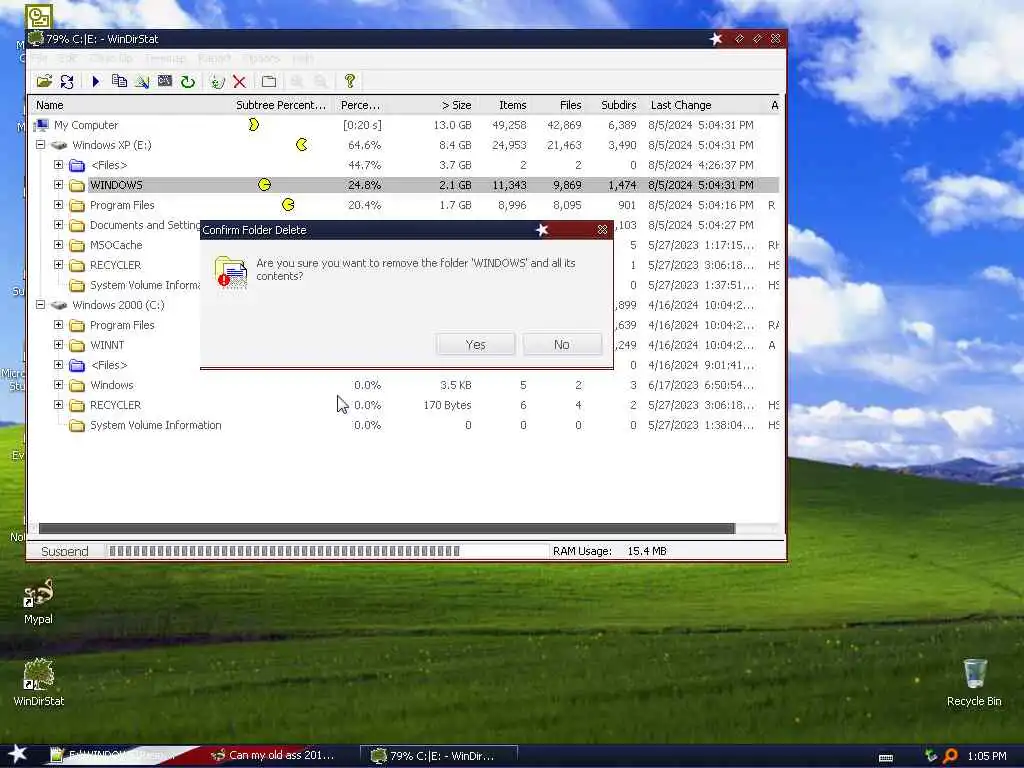Select the My Computer row
The image size is (1024, 768).
tap(405, 125)
